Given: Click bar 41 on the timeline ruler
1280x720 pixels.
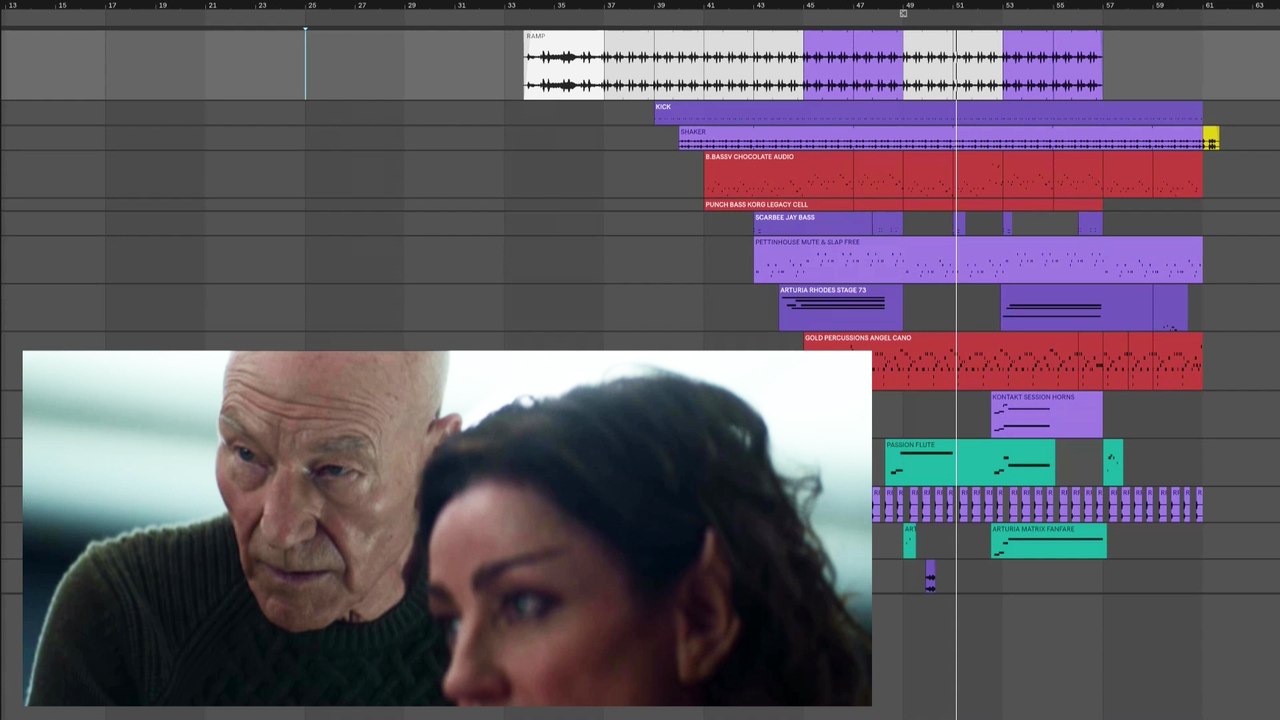Looking at the screenshot, I should (x=711, y=6).
